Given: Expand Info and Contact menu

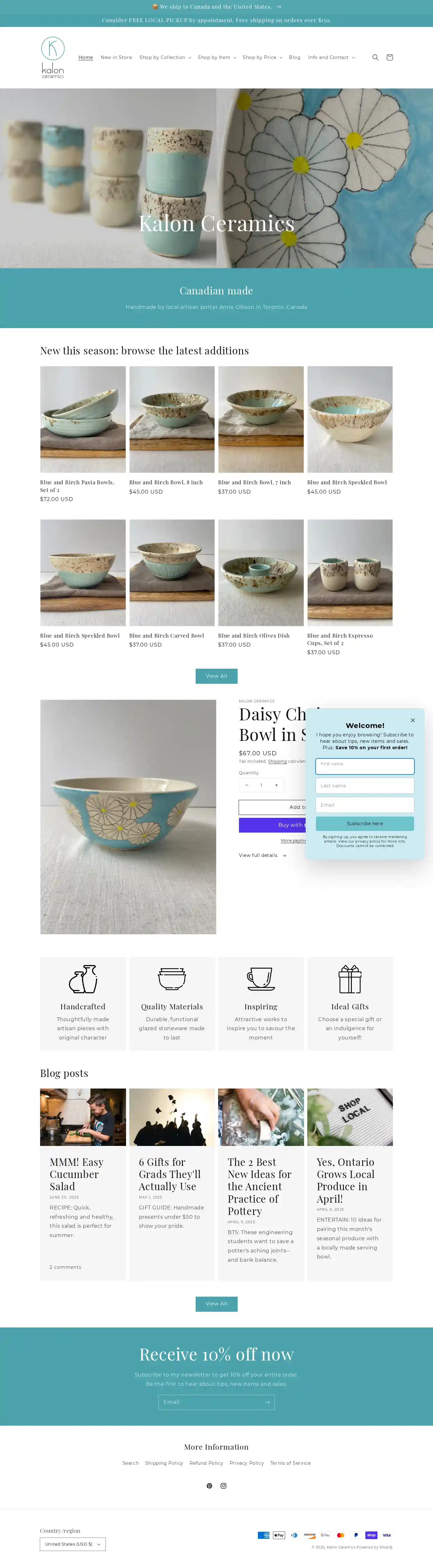Looking at the screenshot, I should pyautogui.click(x=331, y=57).
